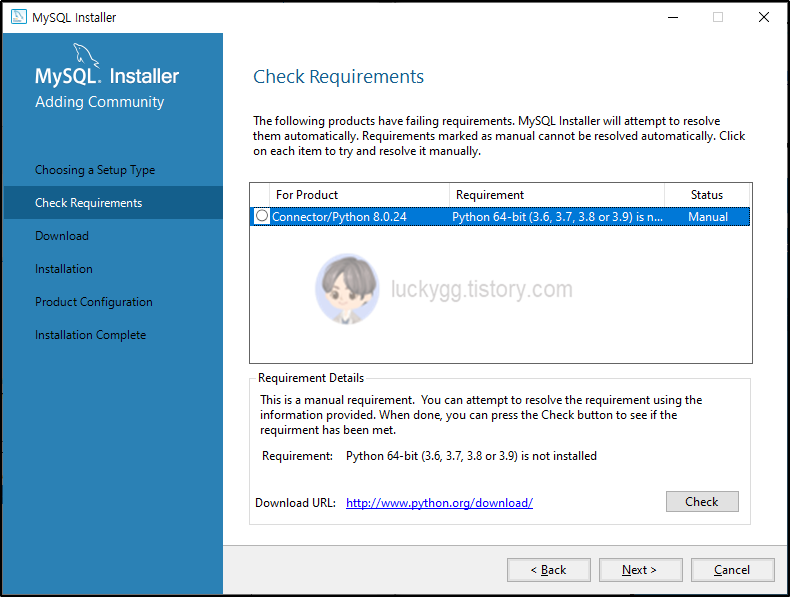The height and width of the screenshot is (597, 790).
Task: Open the Product Configuration sidebar step
Action: (x=94, y=302)
